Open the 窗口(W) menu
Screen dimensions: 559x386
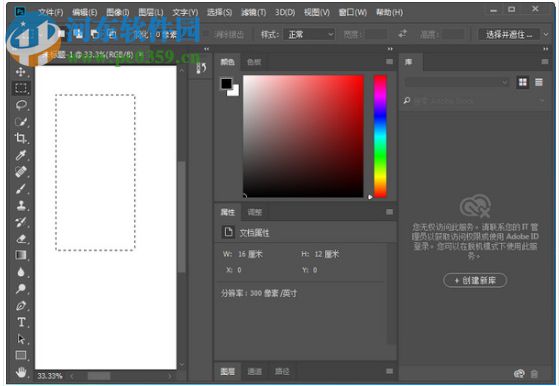pyautogui.click(x=353, y=12)
